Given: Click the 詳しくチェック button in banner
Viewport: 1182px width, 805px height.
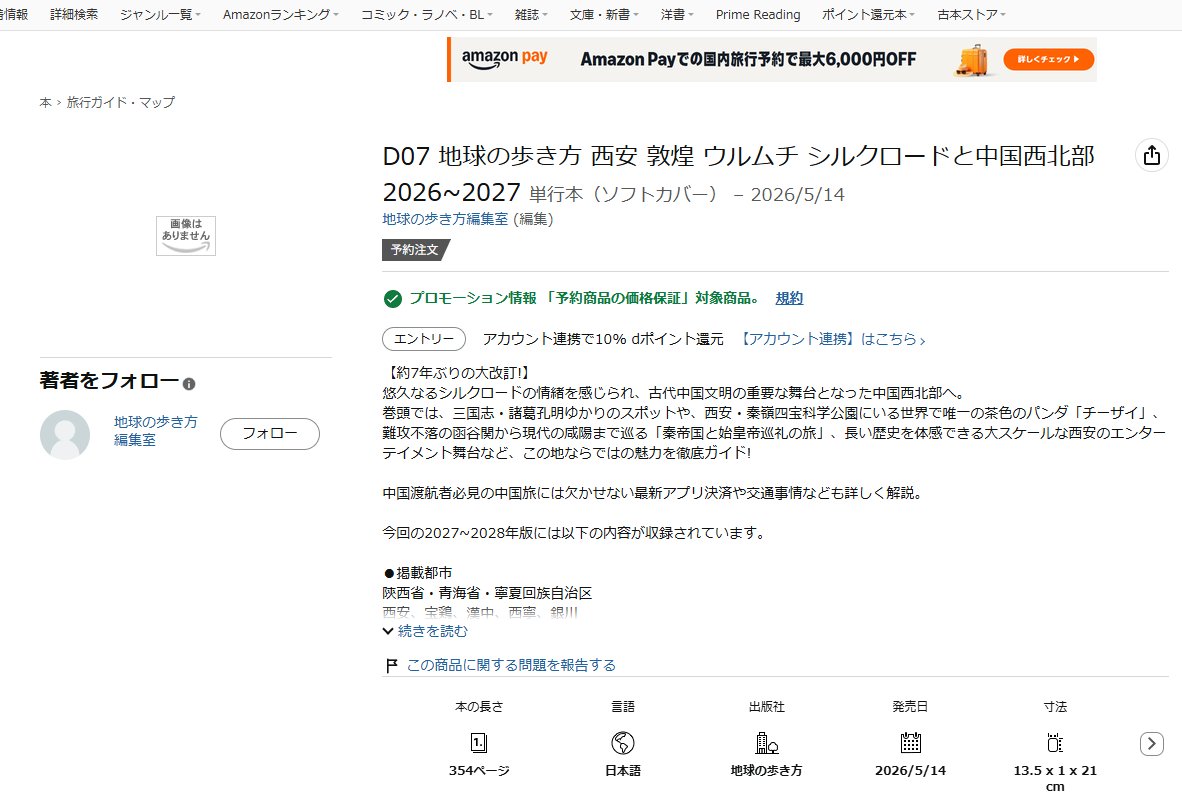Looking at the screenshot, I should pos(1049,60).
